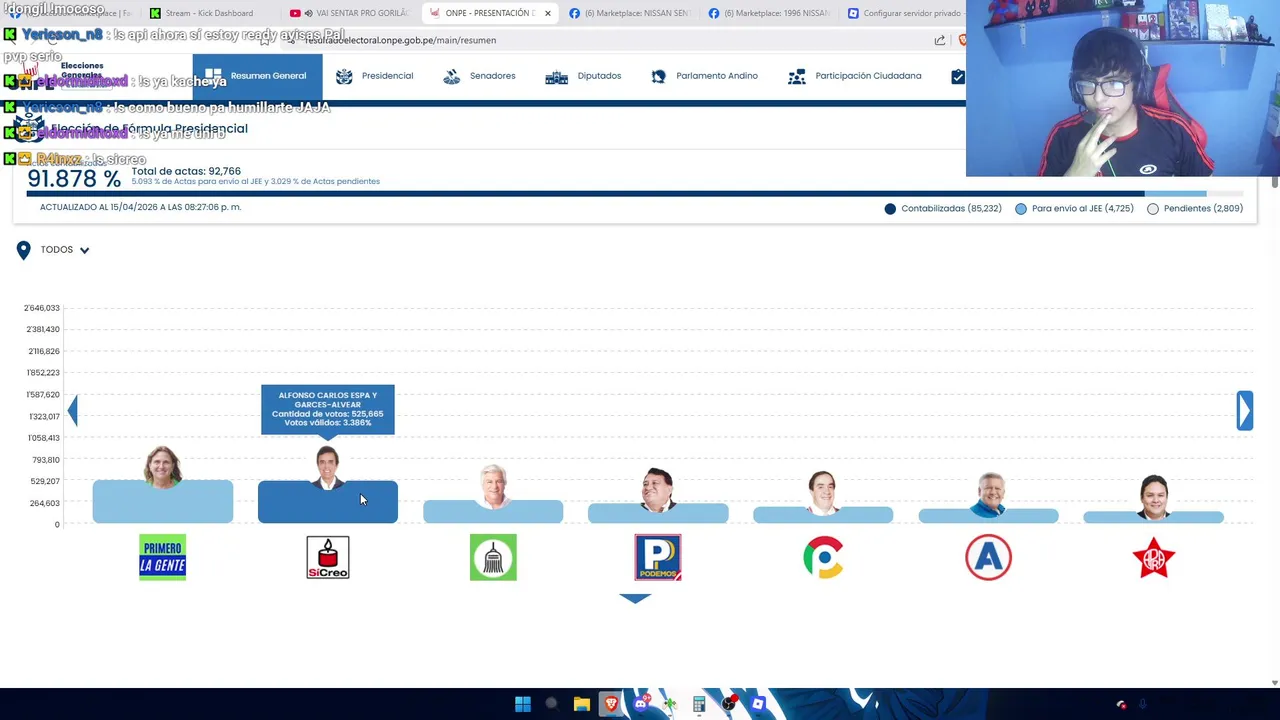
Task: Open OBS Studio from the taskbar
Action: click(729, 704)
